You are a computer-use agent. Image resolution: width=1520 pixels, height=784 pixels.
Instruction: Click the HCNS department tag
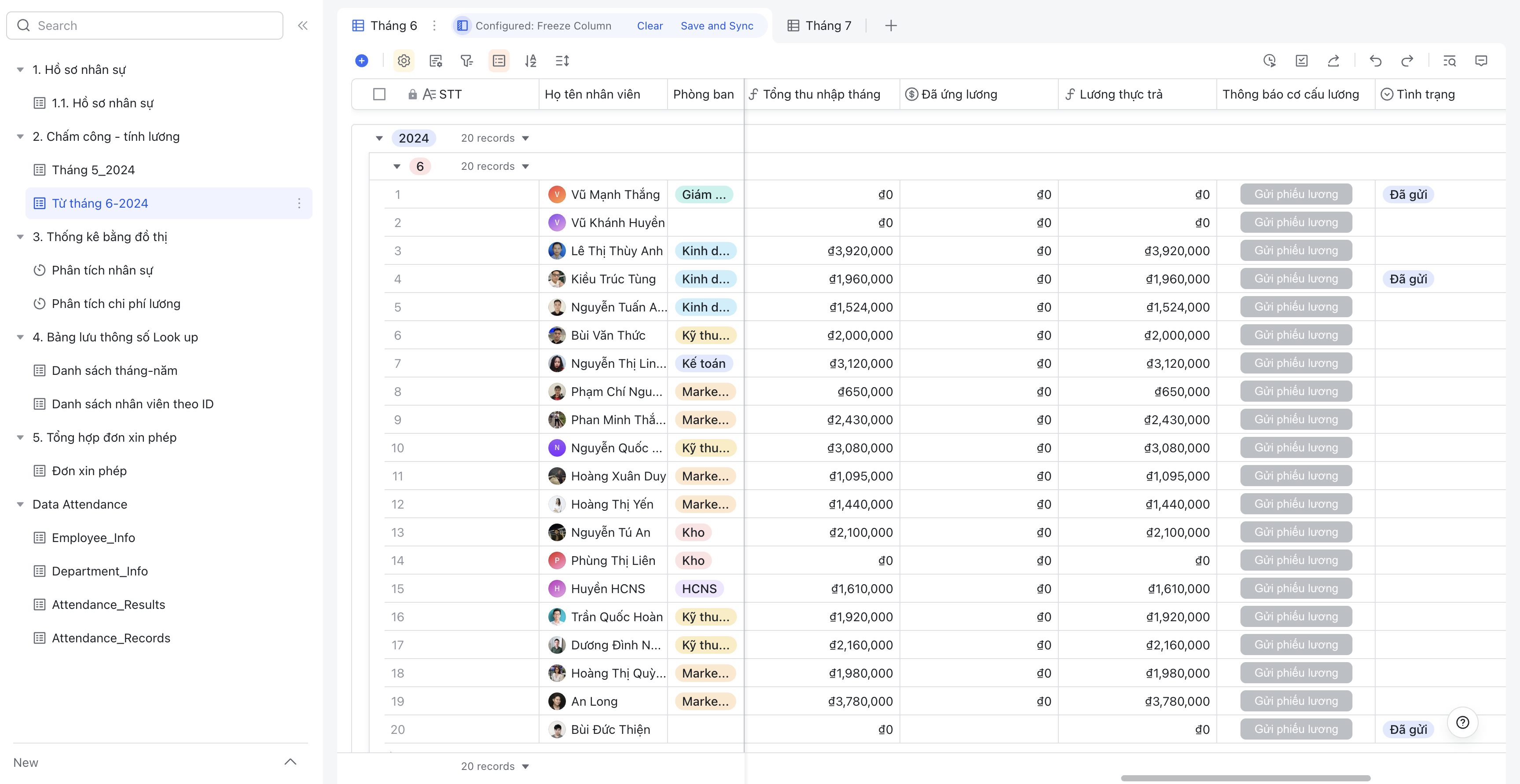(x=699, y=589)
